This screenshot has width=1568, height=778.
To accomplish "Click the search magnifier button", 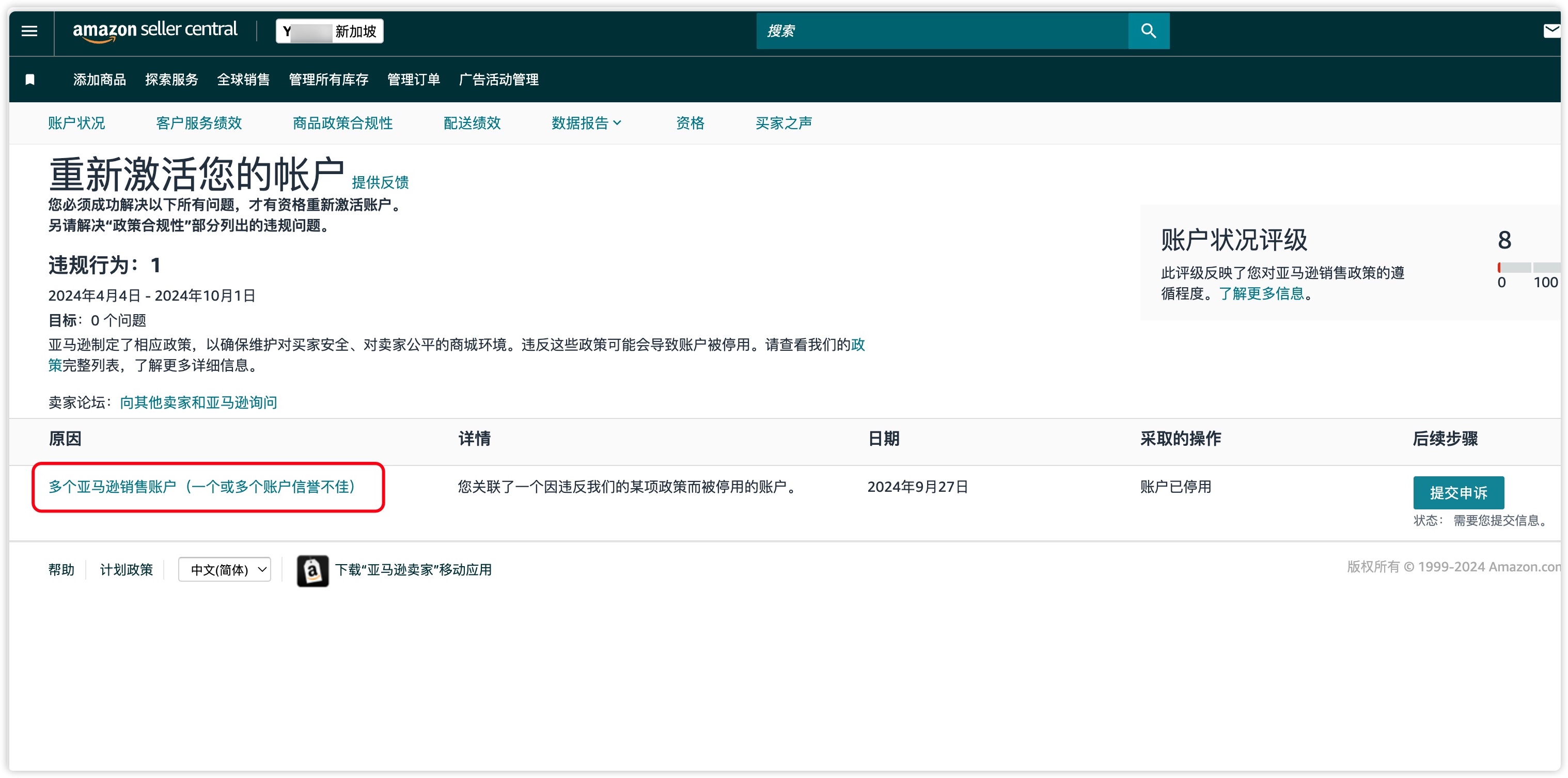I will [1148, 30].
